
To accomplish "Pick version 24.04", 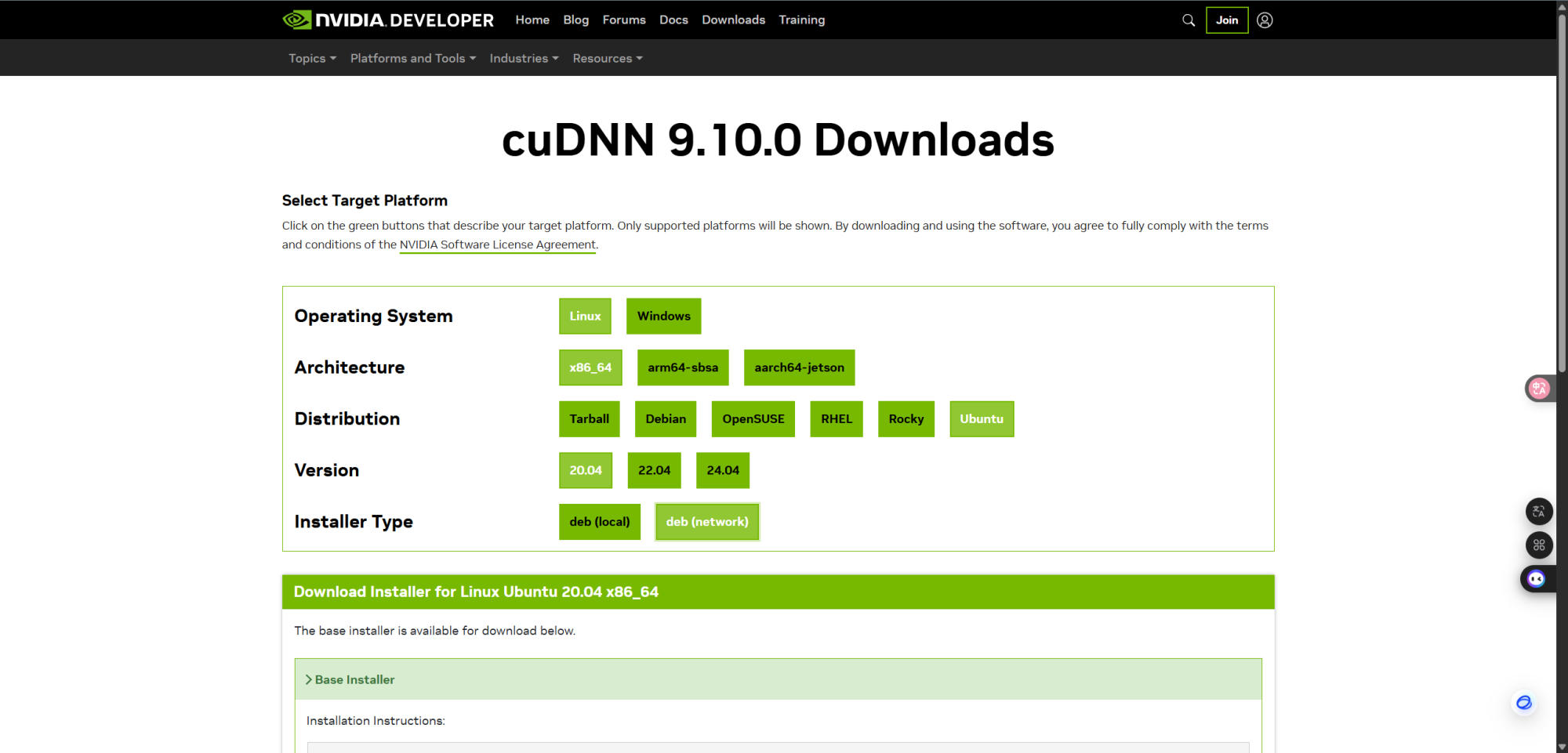I will click(x=723, y=470).
